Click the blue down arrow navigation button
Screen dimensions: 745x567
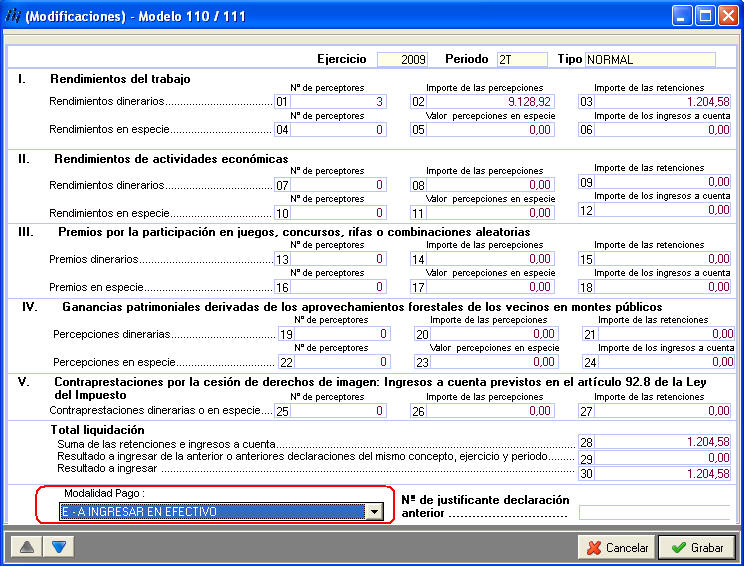[59, 547]
